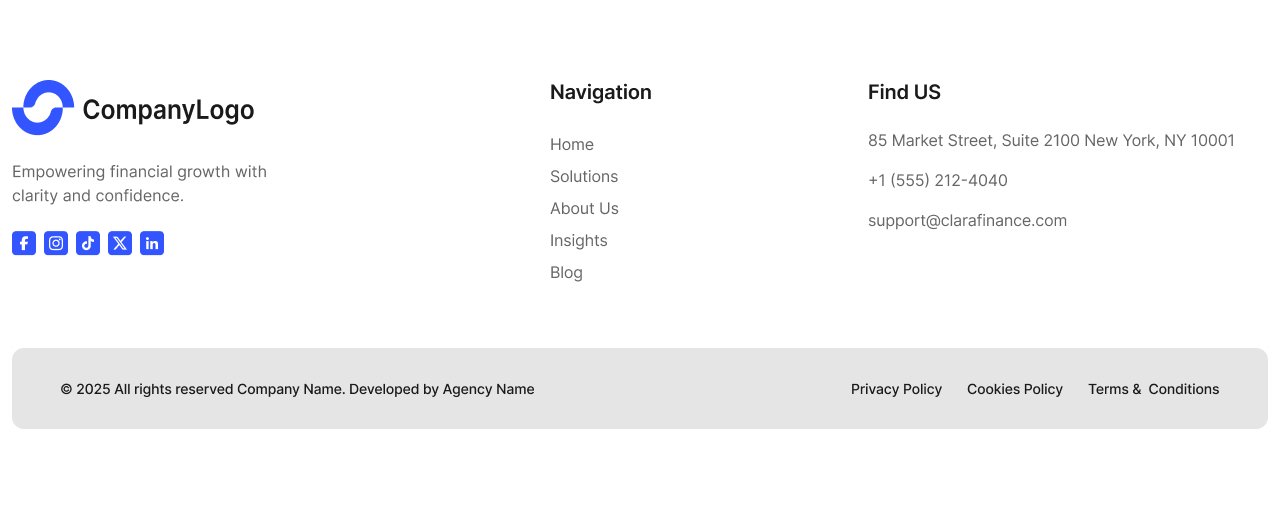Click the +1 (555) 212-4040 phone number

(x=938, y=181)
